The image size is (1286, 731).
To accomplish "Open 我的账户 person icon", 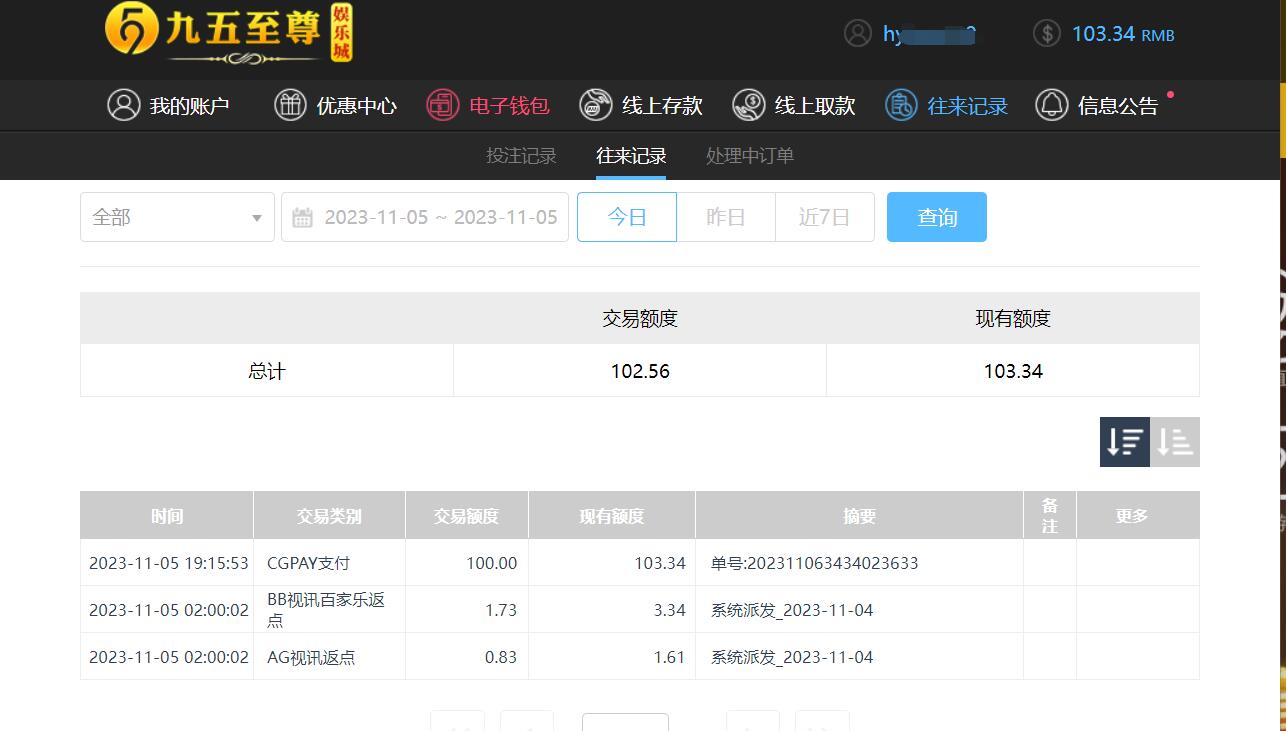I will coord(124,105).
